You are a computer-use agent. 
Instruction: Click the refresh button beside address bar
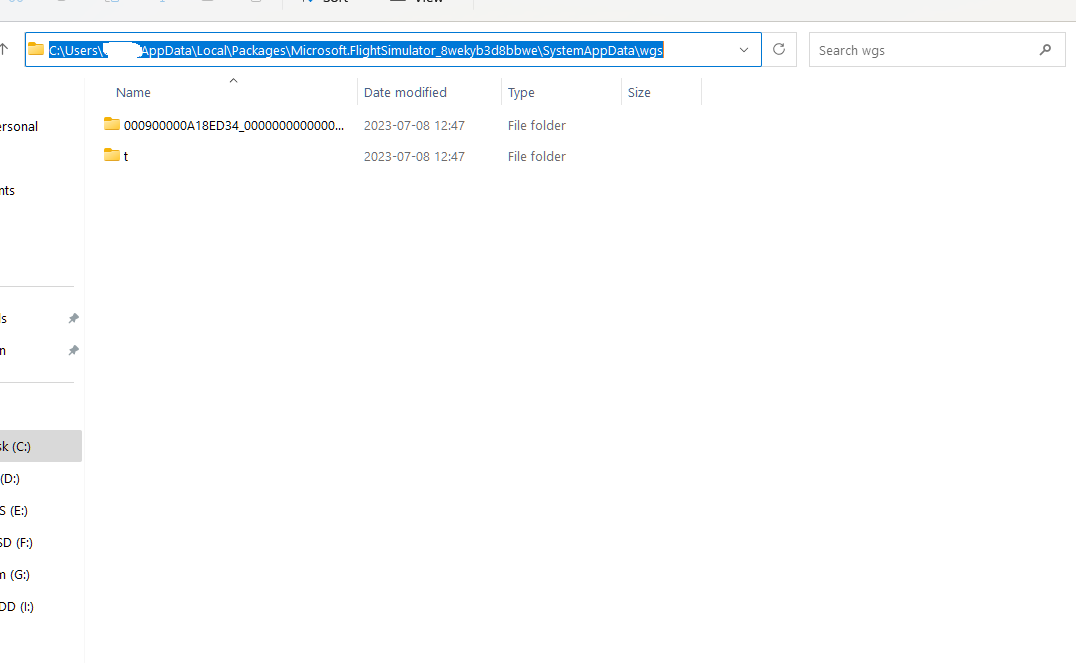pos(779,50)
